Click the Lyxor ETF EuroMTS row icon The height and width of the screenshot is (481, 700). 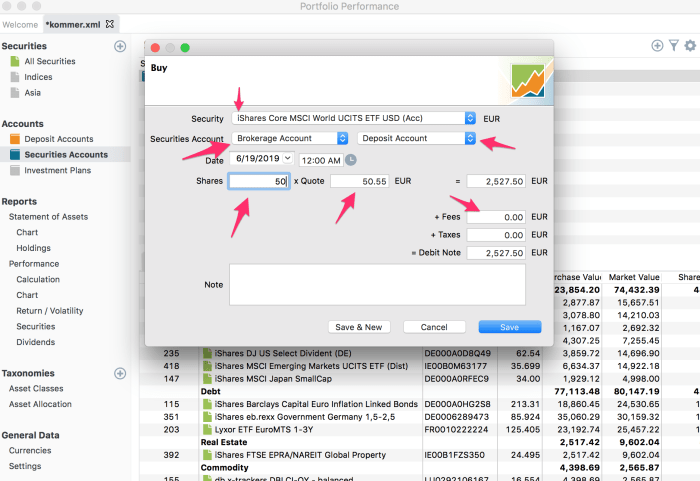207,430
